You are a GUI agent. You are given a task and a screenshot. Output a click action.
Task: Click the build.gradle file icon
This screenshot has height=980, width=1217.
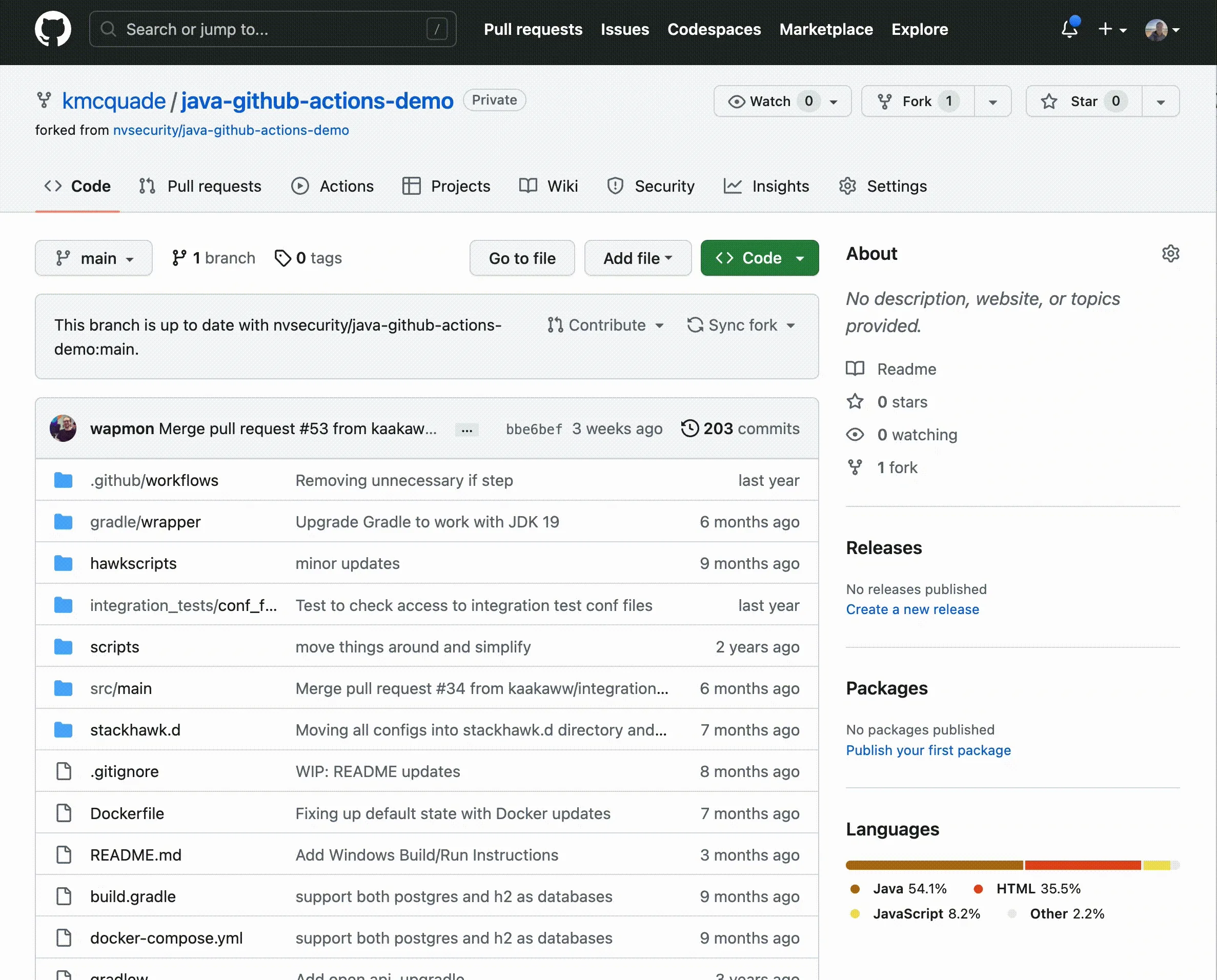[64, 896]
